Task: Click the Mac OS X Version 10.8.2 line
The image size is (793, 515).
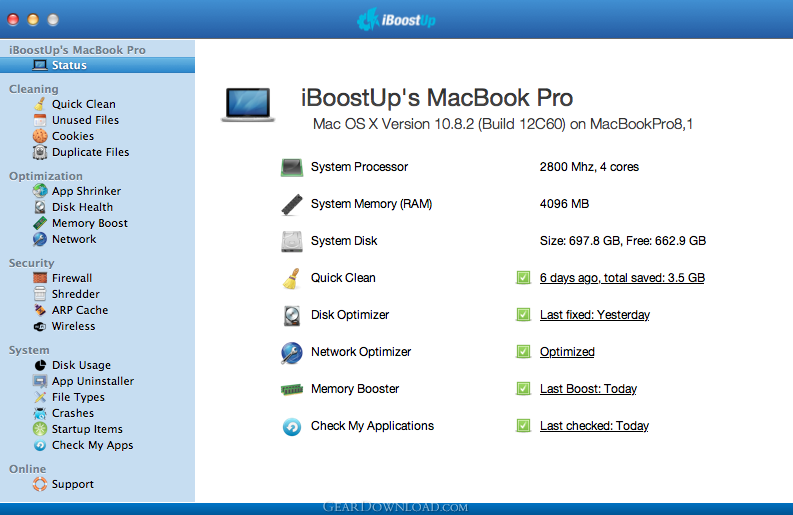Action: tap(503, 124)
